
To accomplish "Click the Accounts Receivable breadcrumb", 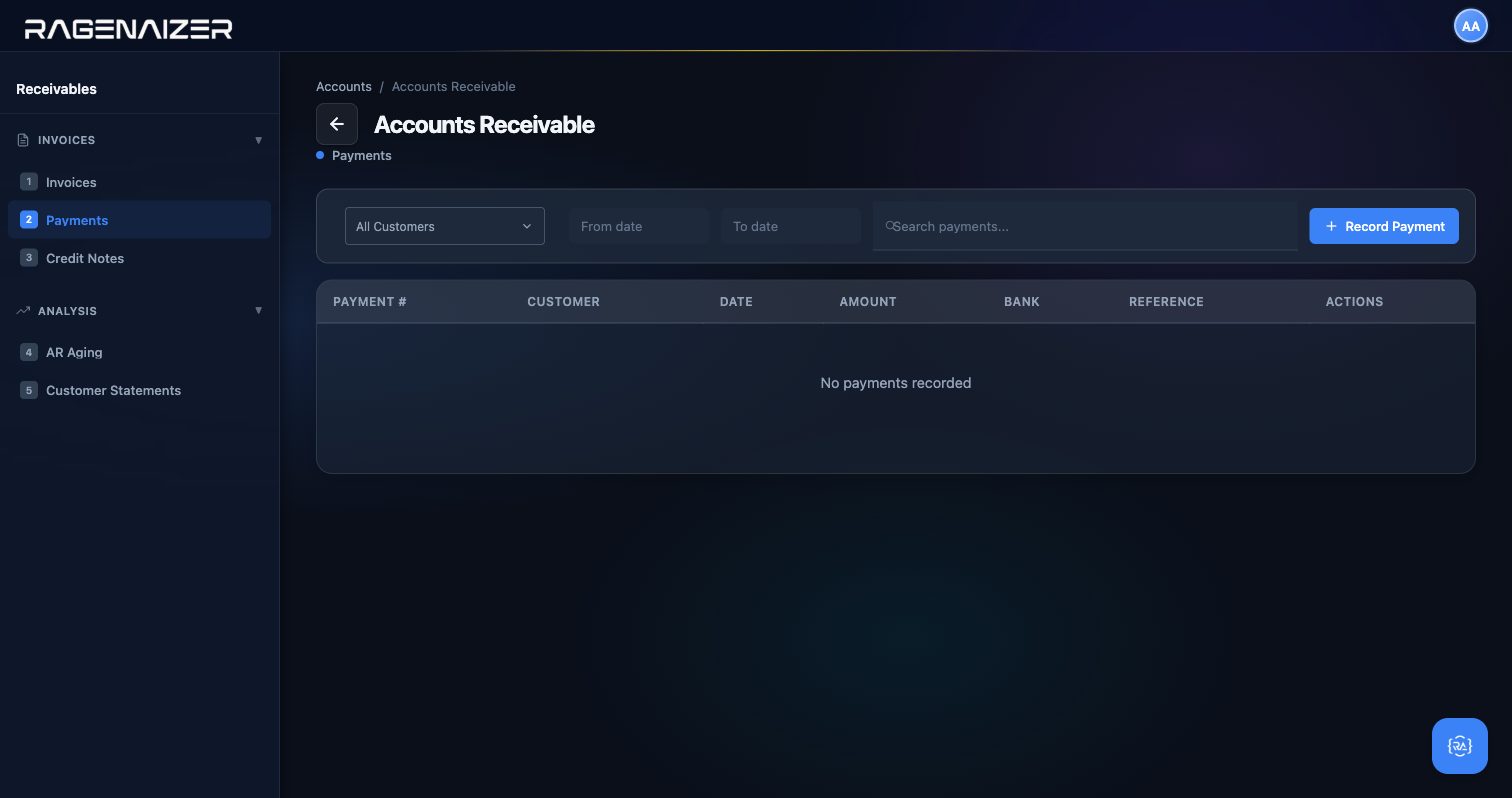I will click(x=454, y=87).
